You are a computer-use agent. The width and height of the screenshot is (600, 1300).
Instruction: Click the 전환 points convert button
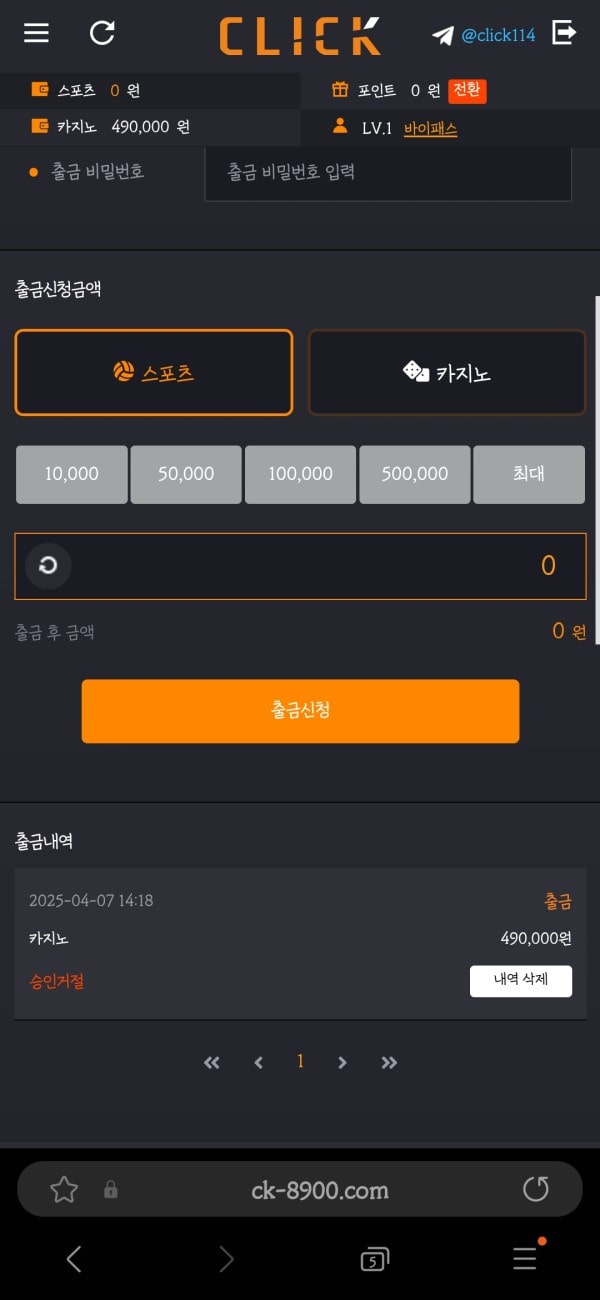pyautogui.click(x=467, y=90)
